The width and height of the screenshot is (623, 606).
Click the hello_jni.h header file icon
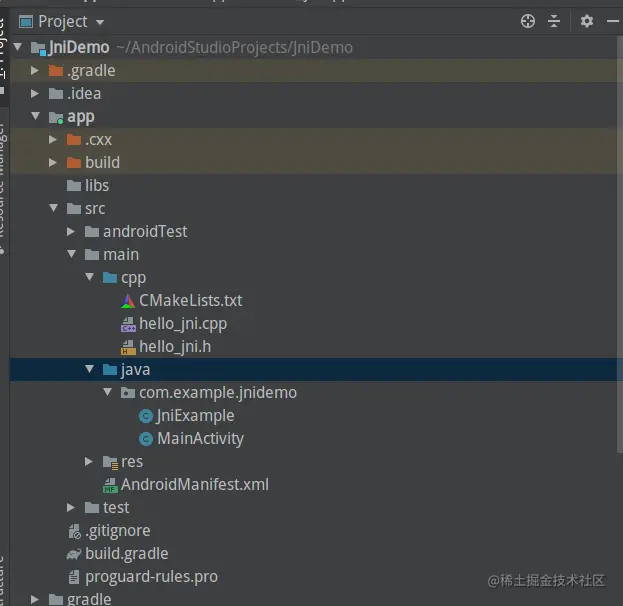click(x=128, y=347)
